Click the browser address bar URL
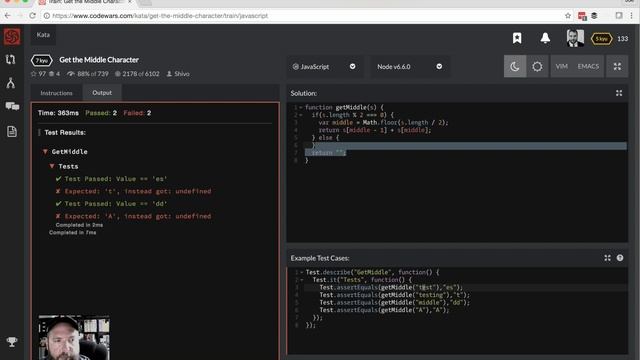 click(160, 16)
